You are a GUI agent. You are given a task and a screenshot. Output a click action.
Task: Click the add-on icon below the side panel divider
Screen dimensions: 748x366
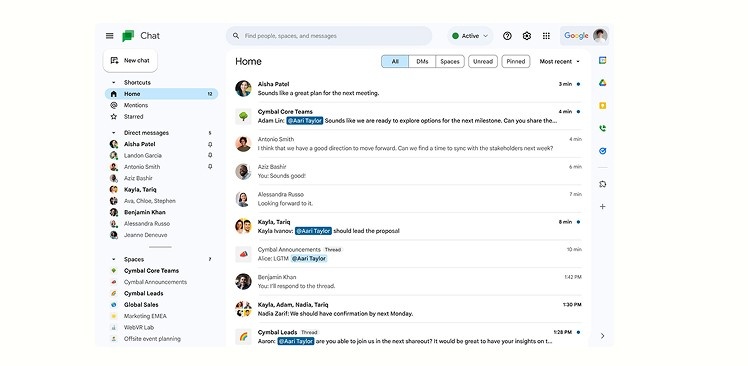tap(603, 184)
